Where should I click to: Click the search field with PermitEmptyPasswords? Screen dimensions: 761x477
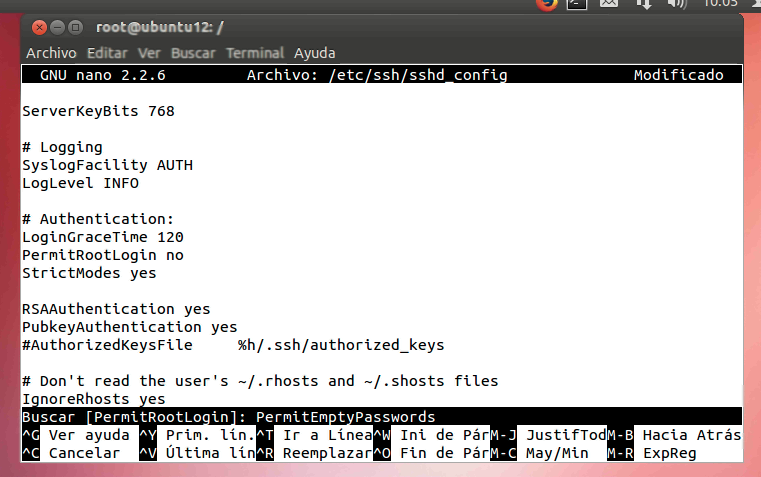point(345,417)
